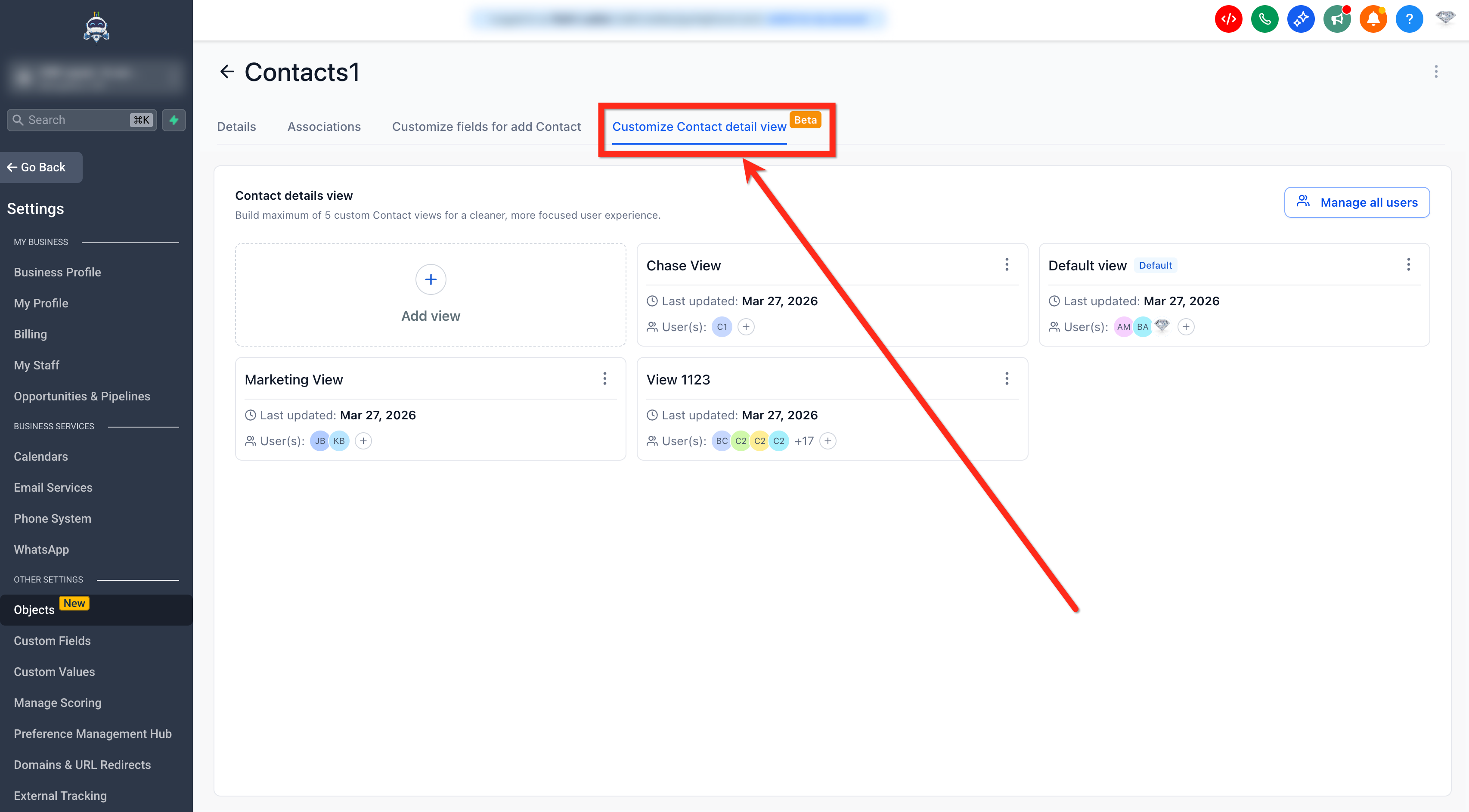Open Default view three-dot menu
The image size is (1469, 812).
pos(1408,265)
